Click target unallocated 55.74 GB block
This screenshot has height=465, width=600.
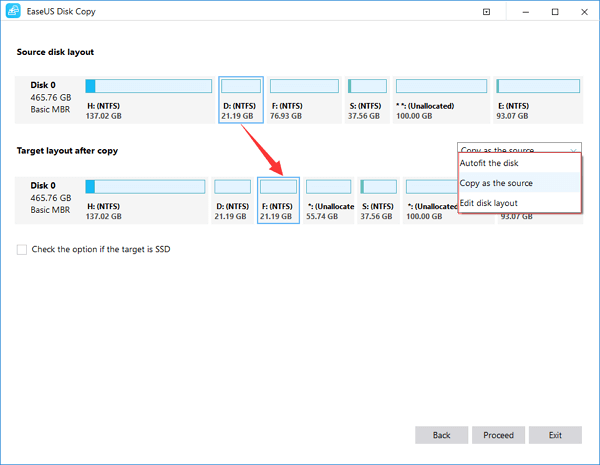329,197
